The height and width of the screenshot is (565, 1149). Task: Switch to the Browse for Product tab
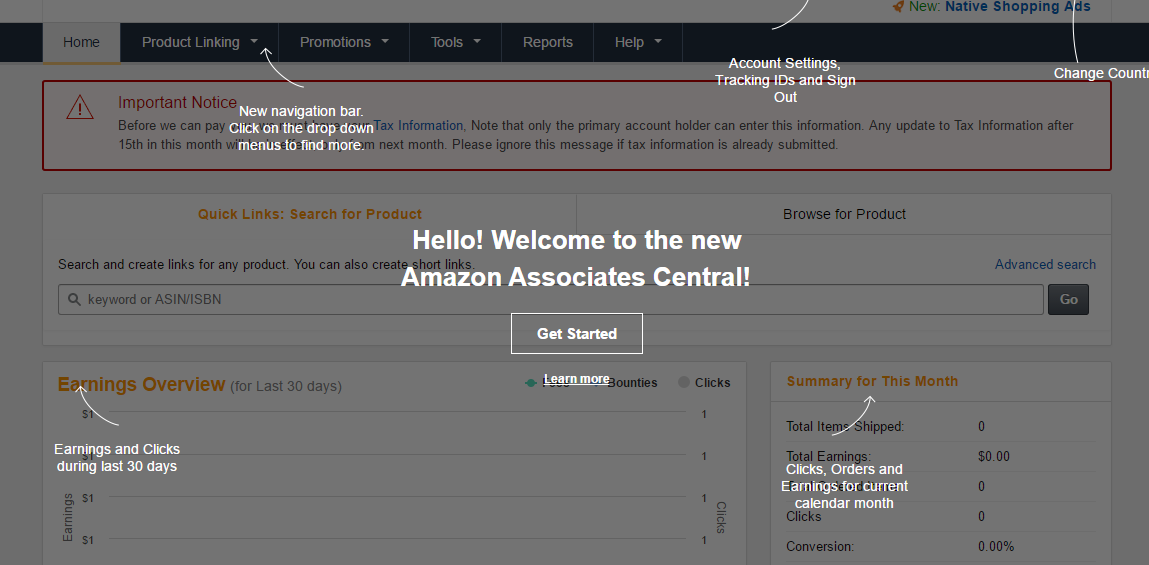click(844, 214)
